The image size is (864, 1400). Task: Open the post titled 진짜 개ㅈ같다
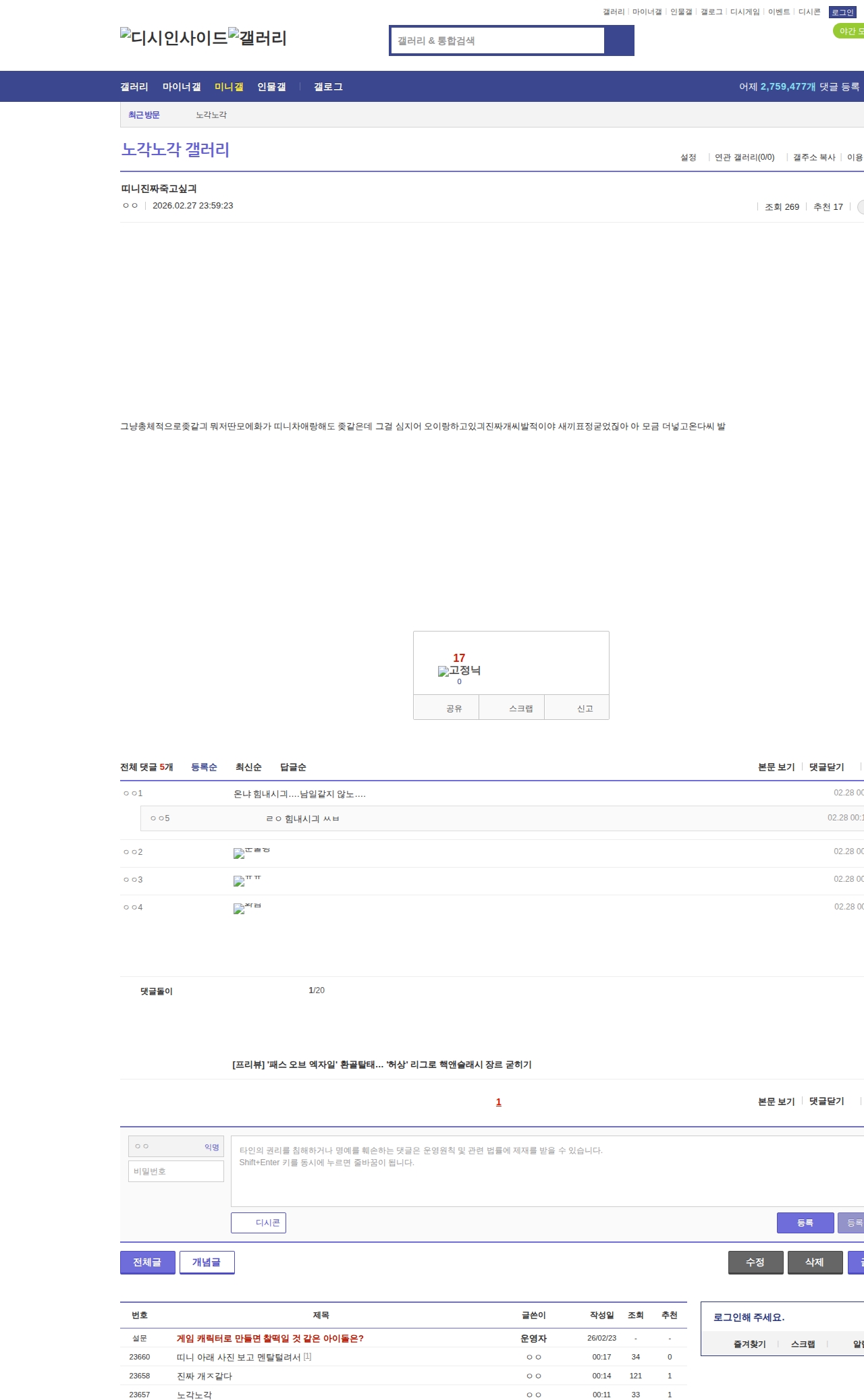(x=205, y=1376)
